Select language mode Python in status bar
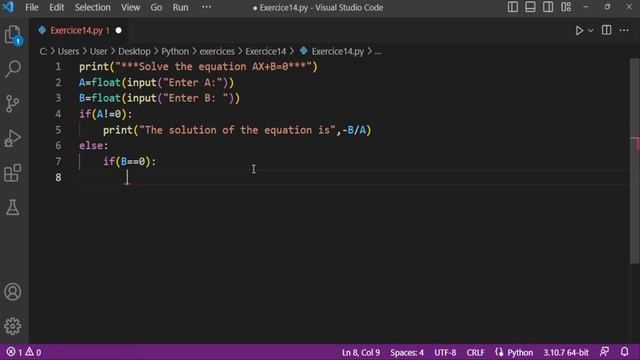Viewport: 640px width, 360px height. (x=520, y=352)
